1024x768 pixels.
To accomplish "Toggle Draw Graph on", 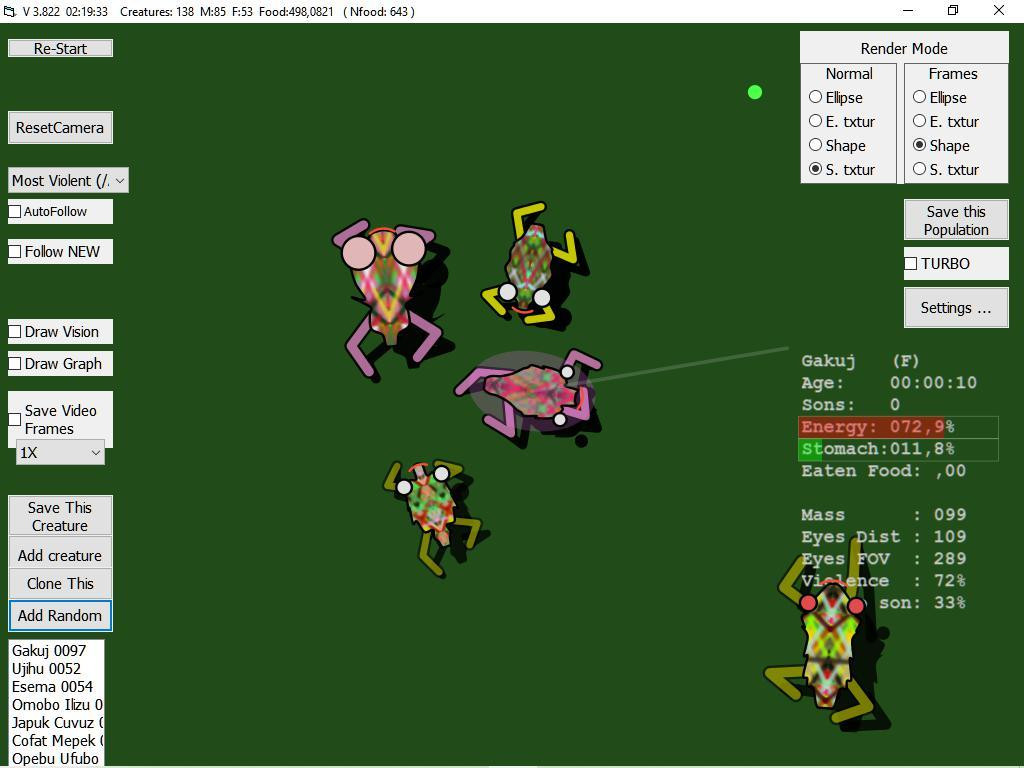I will (x=14, y=363).
